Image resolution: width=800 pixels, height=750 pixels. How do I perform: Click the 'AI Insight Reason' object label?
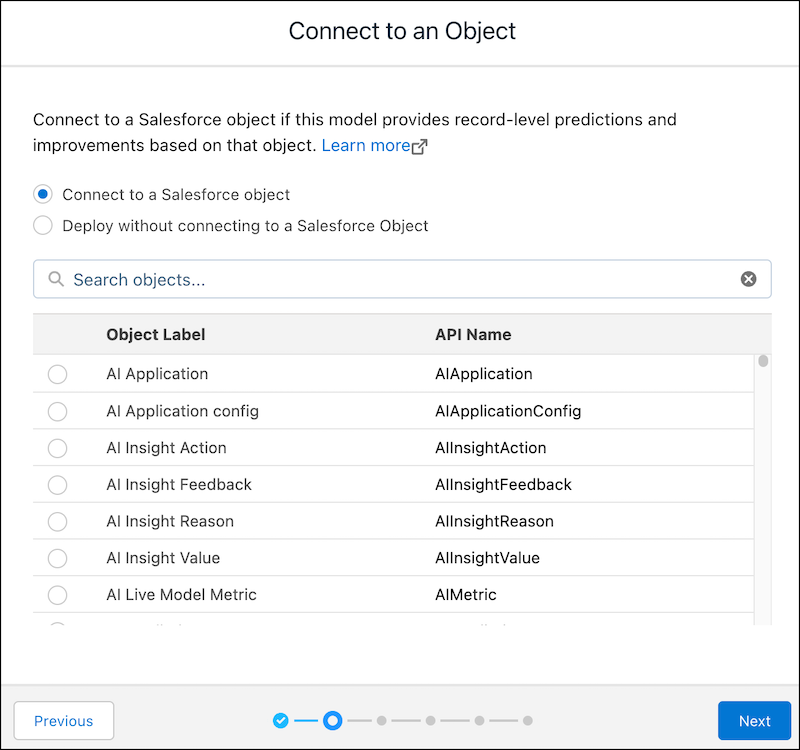(170, 521)
